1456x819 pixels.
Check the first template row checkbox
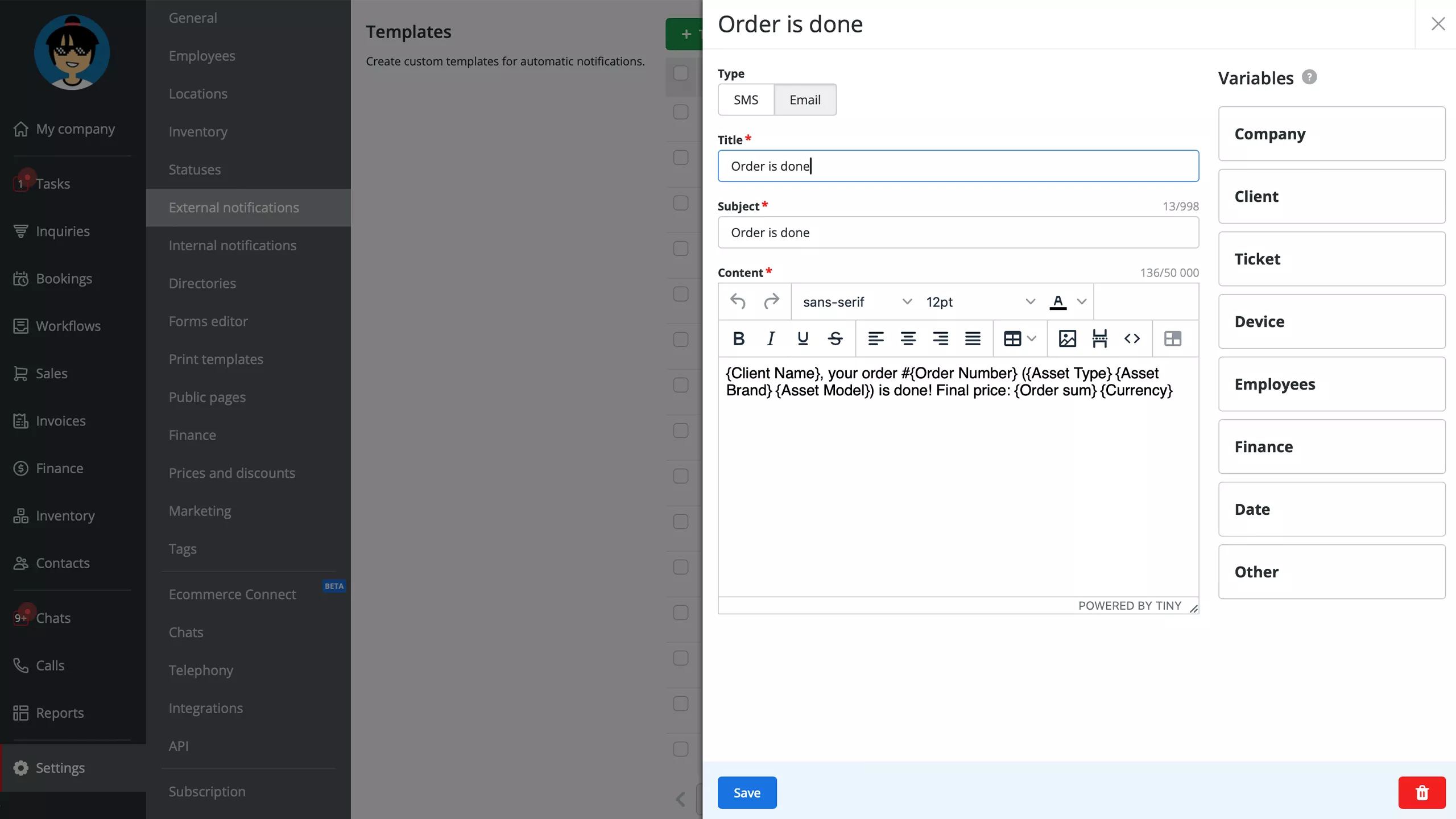681,112
